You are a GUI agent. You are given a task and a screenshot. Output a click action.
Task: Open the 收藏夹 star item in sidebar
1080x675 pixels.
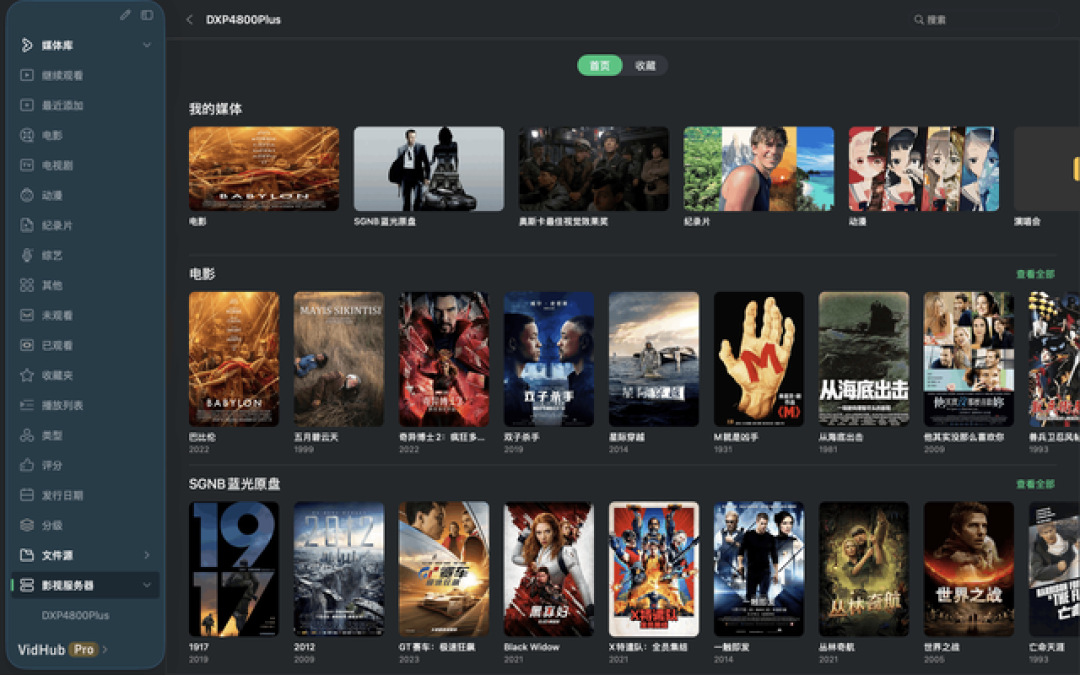86,375
